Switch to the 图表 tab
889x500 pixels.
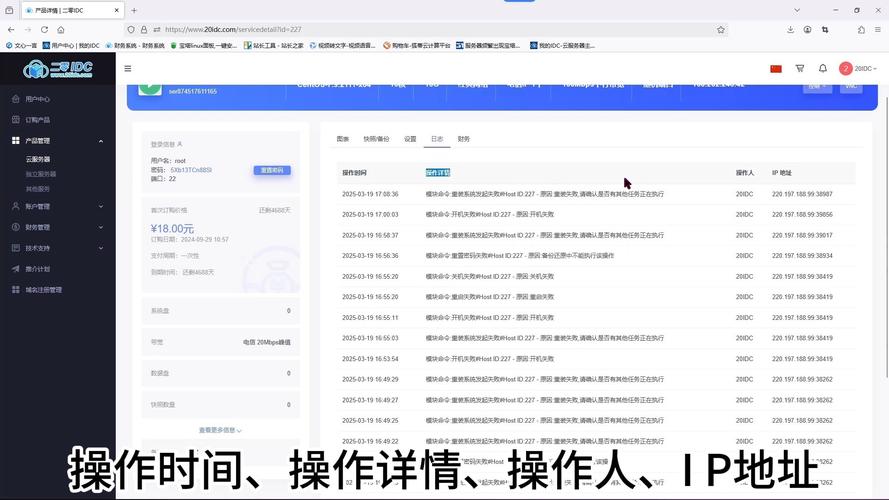tap(343, 139)
